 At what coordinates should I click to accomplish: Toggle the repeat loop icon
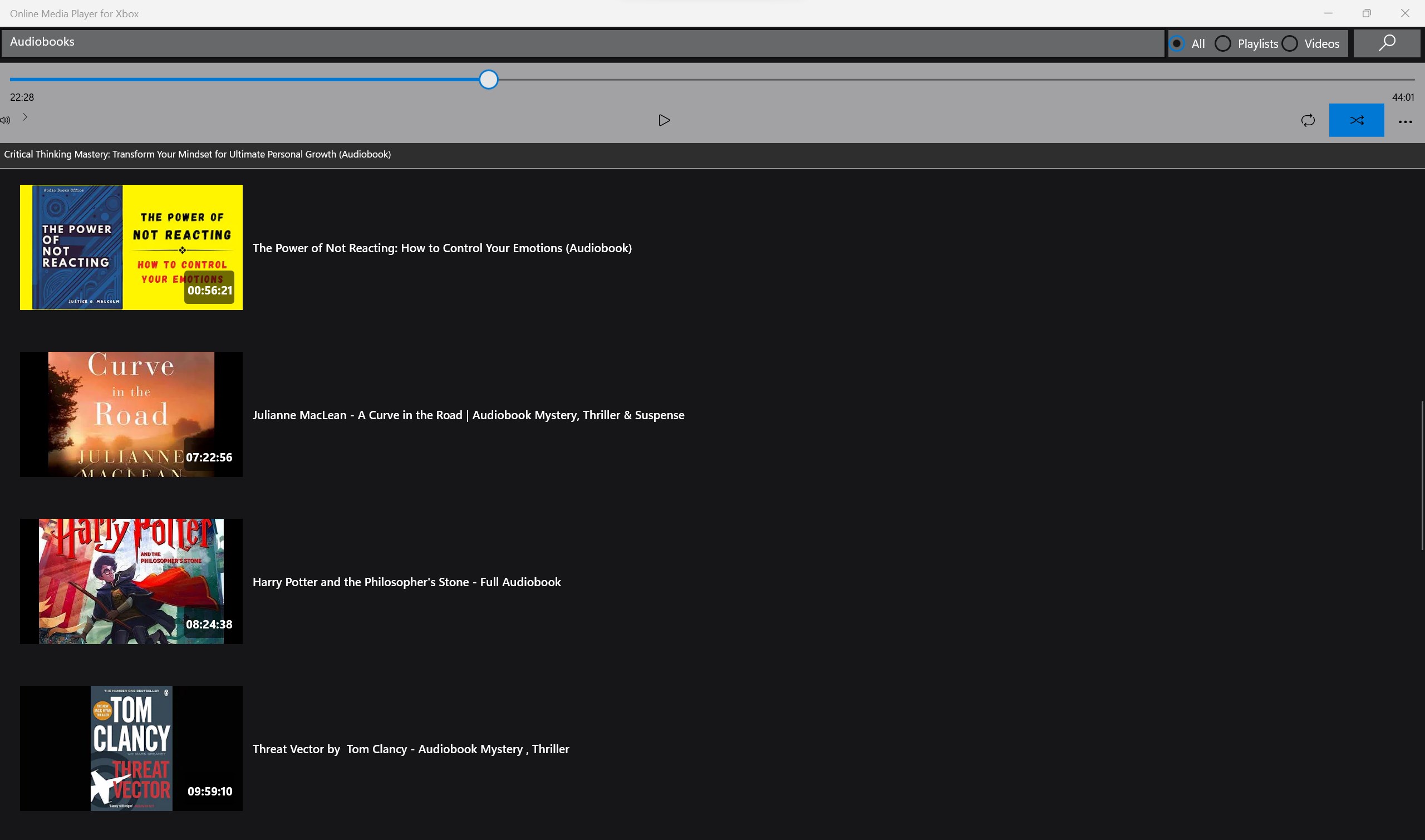pyautogui.click(x=1308, y=120)
